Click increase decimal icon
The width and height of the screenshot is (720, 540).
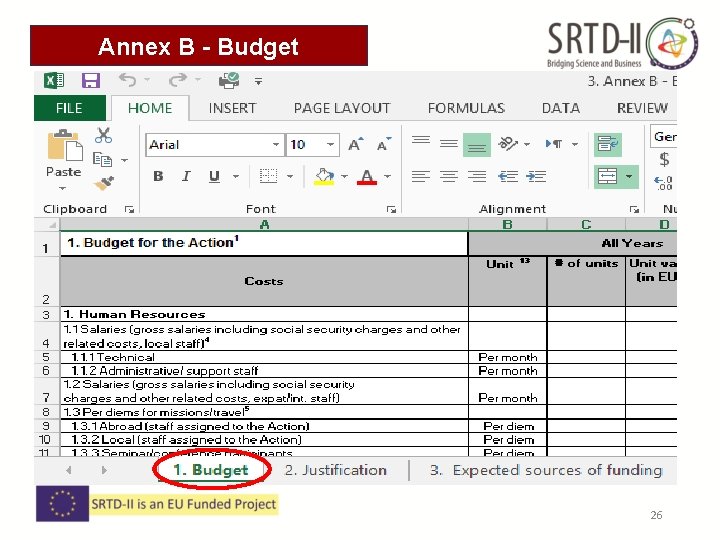pos(664,183)
